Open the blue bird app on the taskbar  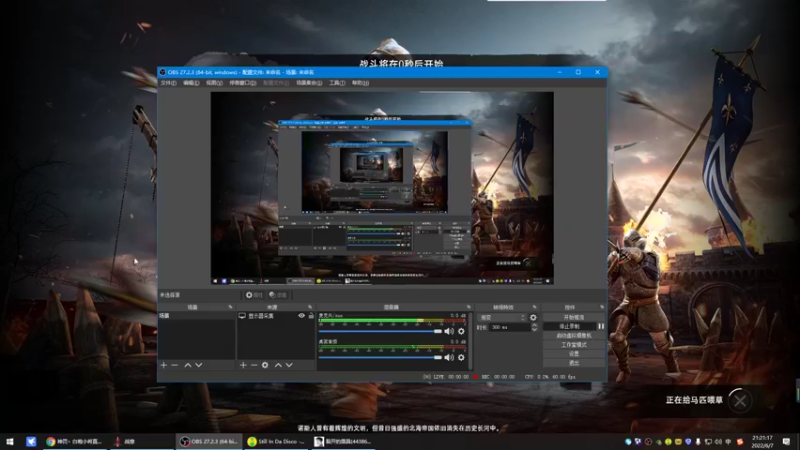(x=31, y=442)
